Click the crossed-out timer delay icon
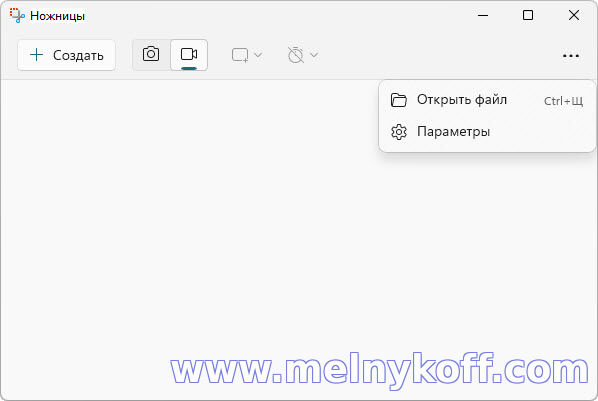 tap(296, 55)
